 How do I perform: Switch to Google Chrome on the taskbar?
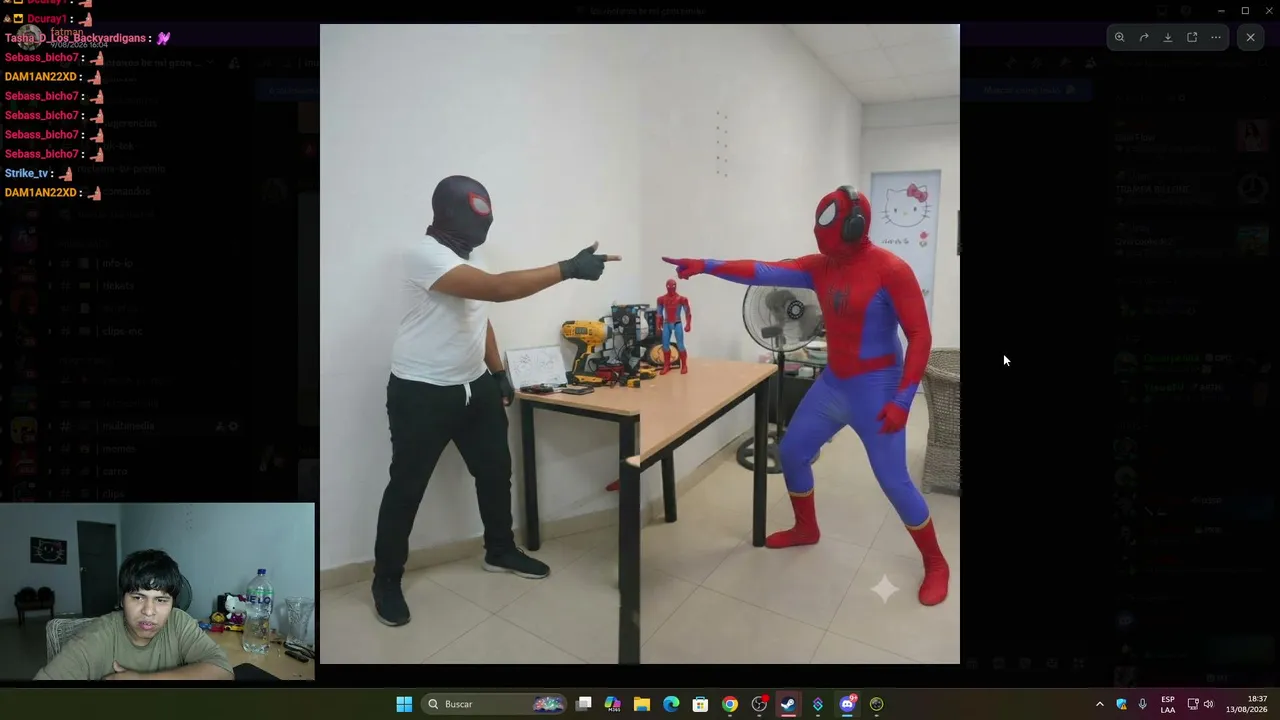pos(730,704)
